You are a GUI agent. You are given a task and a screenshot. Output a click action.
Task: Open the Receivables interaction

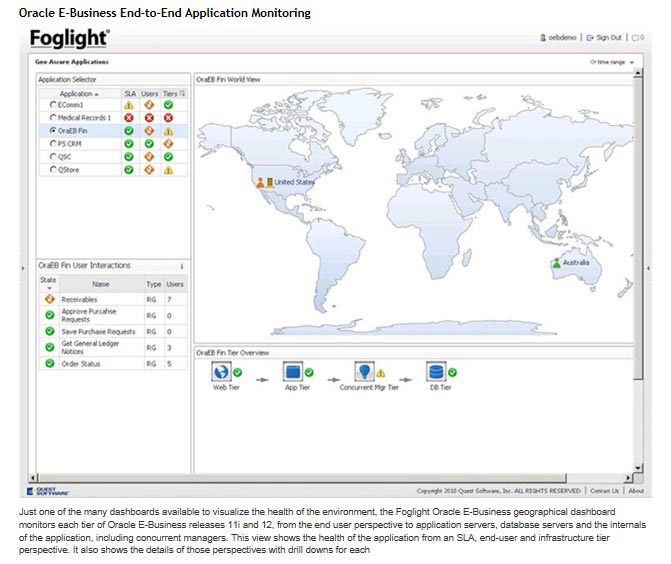(79, 300)
